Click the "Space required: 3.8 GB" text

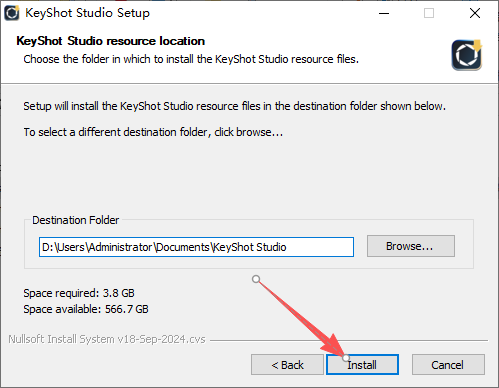(79, 293)
